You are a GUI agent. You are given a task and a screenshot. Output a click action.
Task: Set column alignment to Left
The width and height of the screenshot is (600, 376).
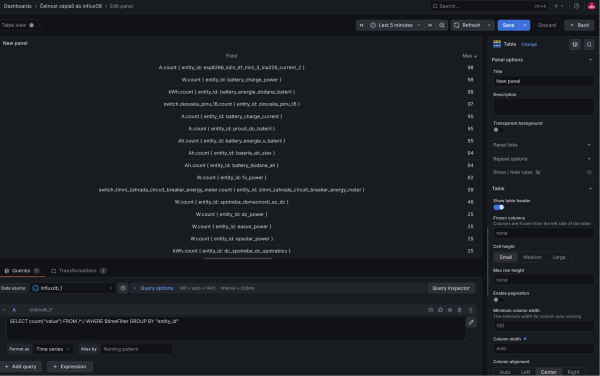tap(525, 372)
